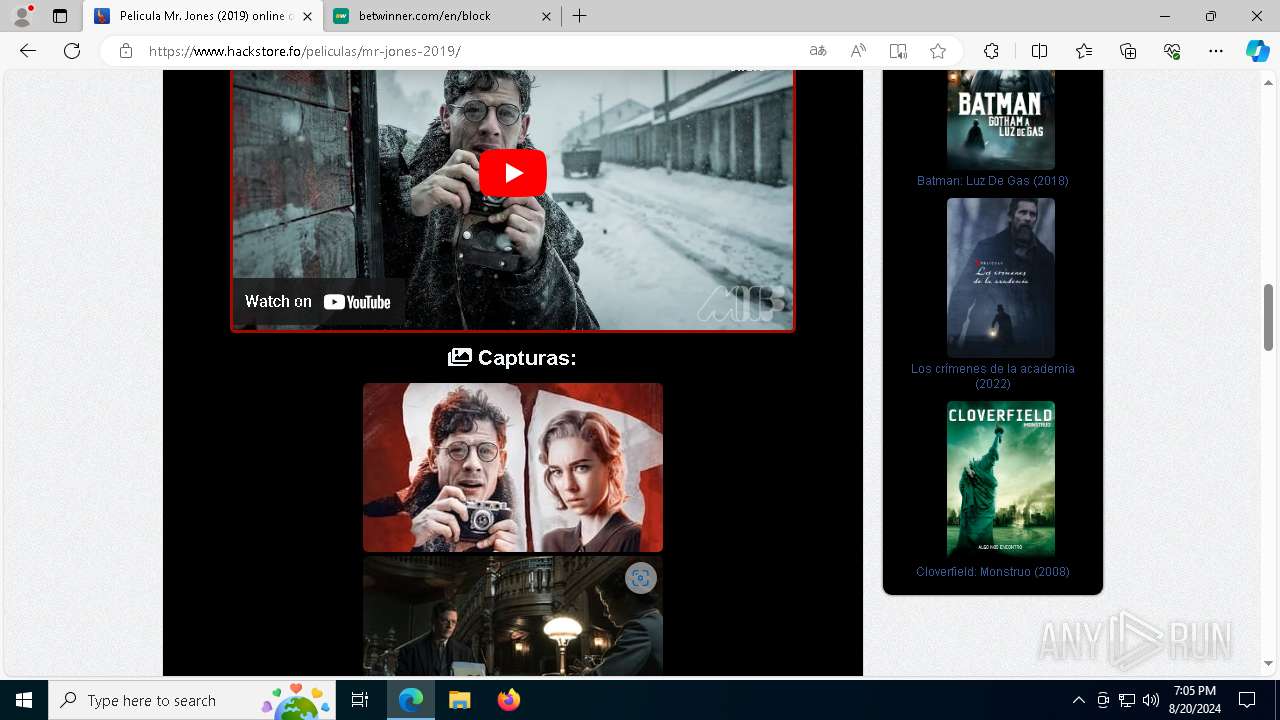
Task: Show hidden tray icons chevron
Action: point(1078,700)
